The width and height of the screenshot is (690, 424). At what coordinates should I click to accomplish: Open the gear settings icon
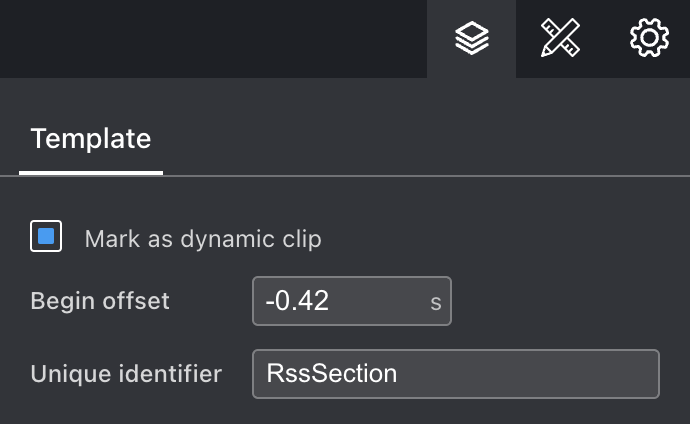[x=650, y=38]
